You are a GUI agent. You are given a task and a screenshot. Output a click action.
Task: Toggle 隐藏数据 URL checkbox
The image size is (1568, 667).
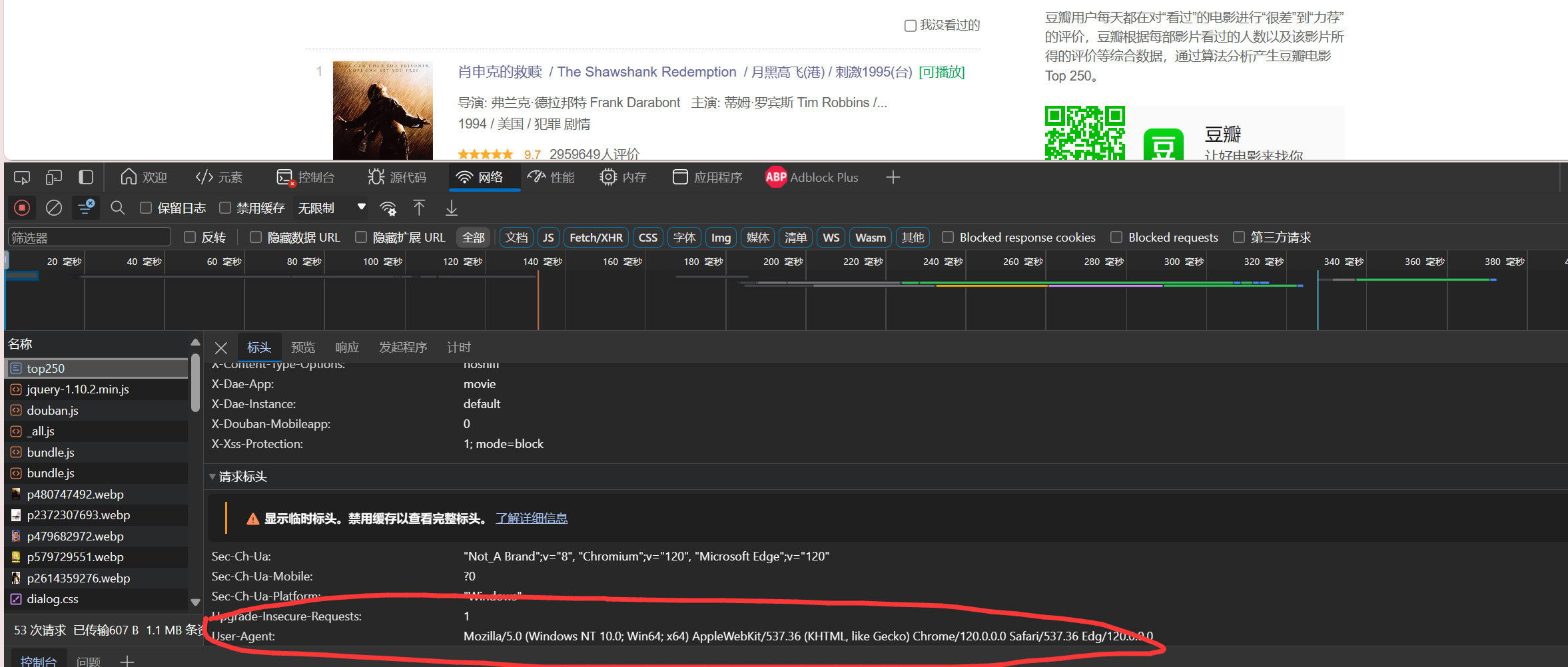[x=256, y=237]
